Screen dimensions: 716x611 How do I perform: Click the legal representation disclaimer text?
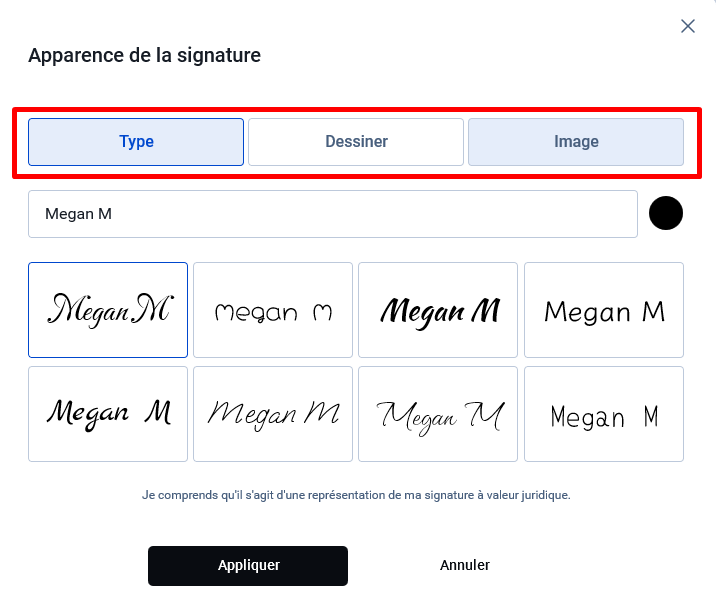[356, 495]
